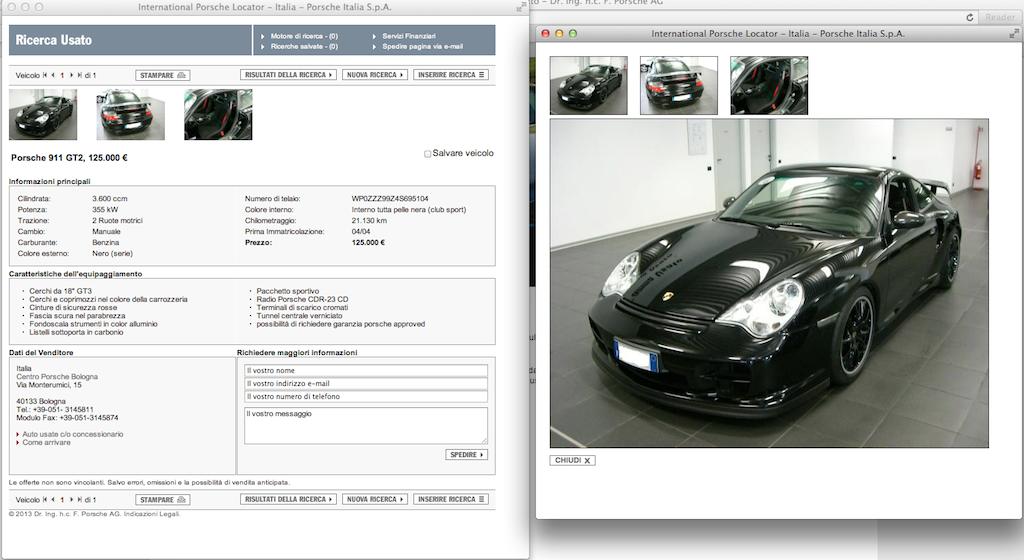Click Spedire pagina via e-mail
The width and height of the screenshot is (1024, 560).
pos(423,47)
